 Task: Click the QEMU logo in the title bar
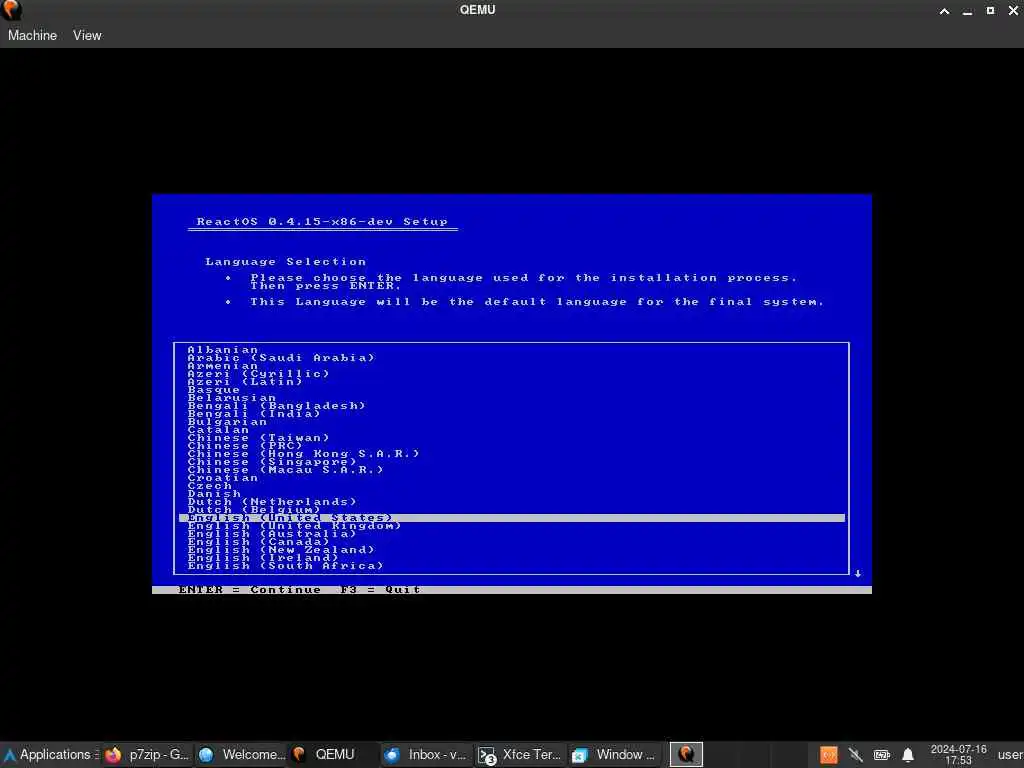pyautogui.click(x=12, y=10)
